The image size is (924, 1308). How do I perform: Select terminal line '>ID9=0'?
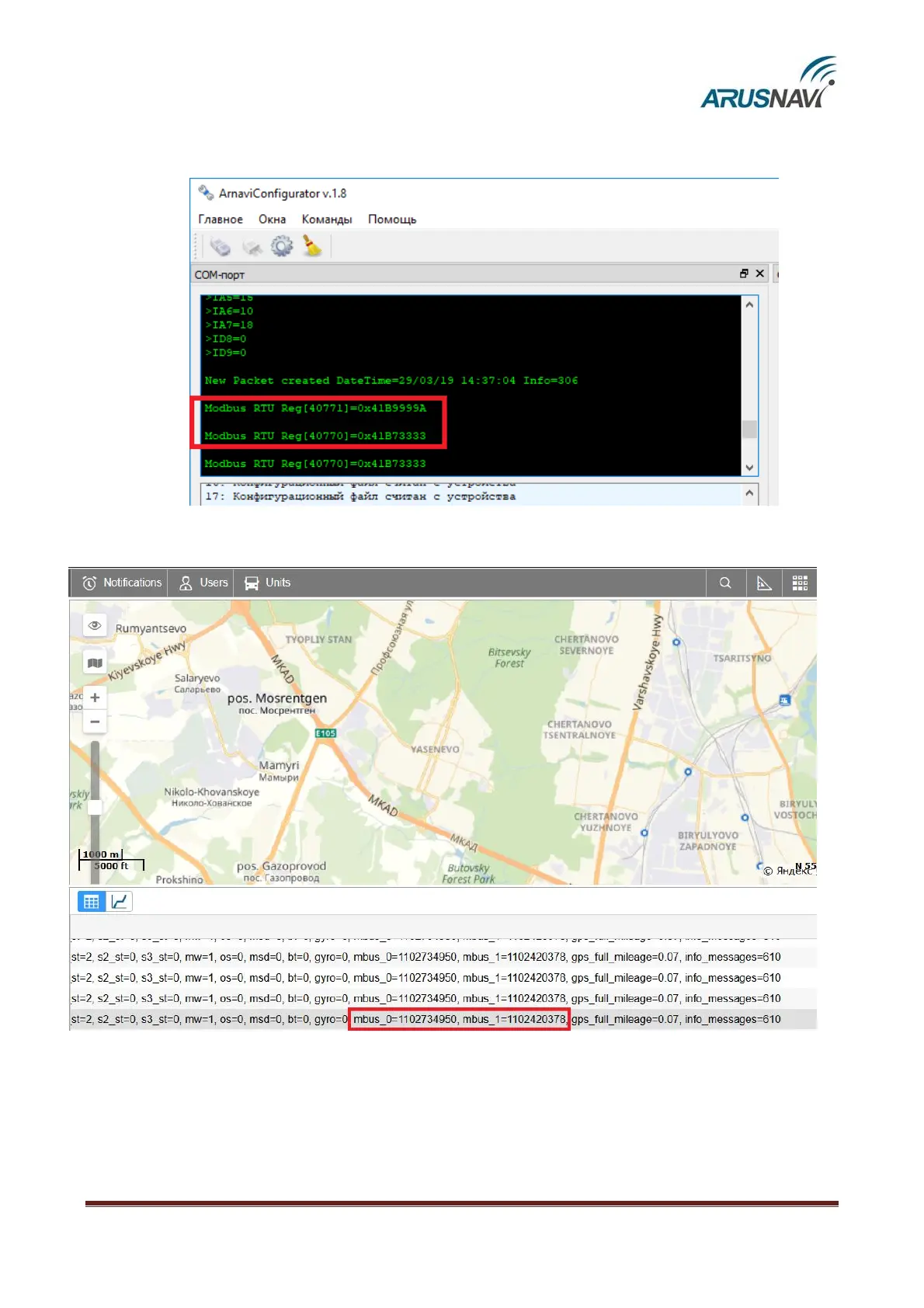[x=226, y=353]
